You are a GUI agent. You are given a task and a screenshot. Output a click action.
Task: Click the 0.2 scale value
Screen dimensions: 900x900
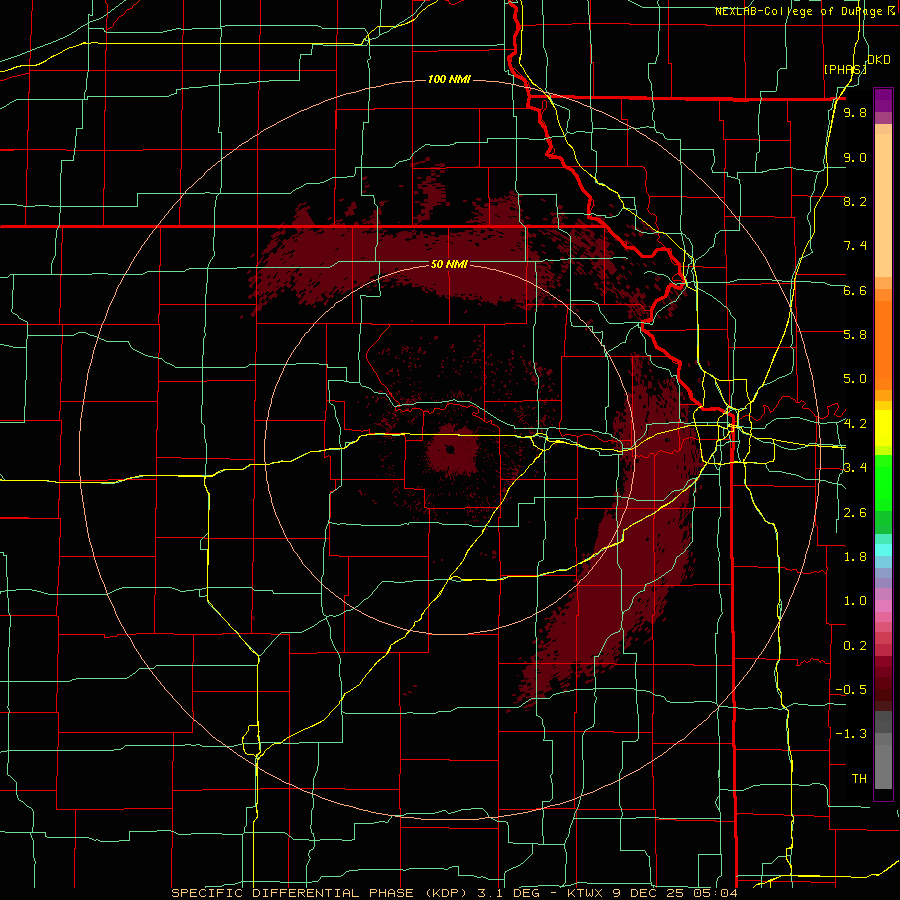pos(855,646)
